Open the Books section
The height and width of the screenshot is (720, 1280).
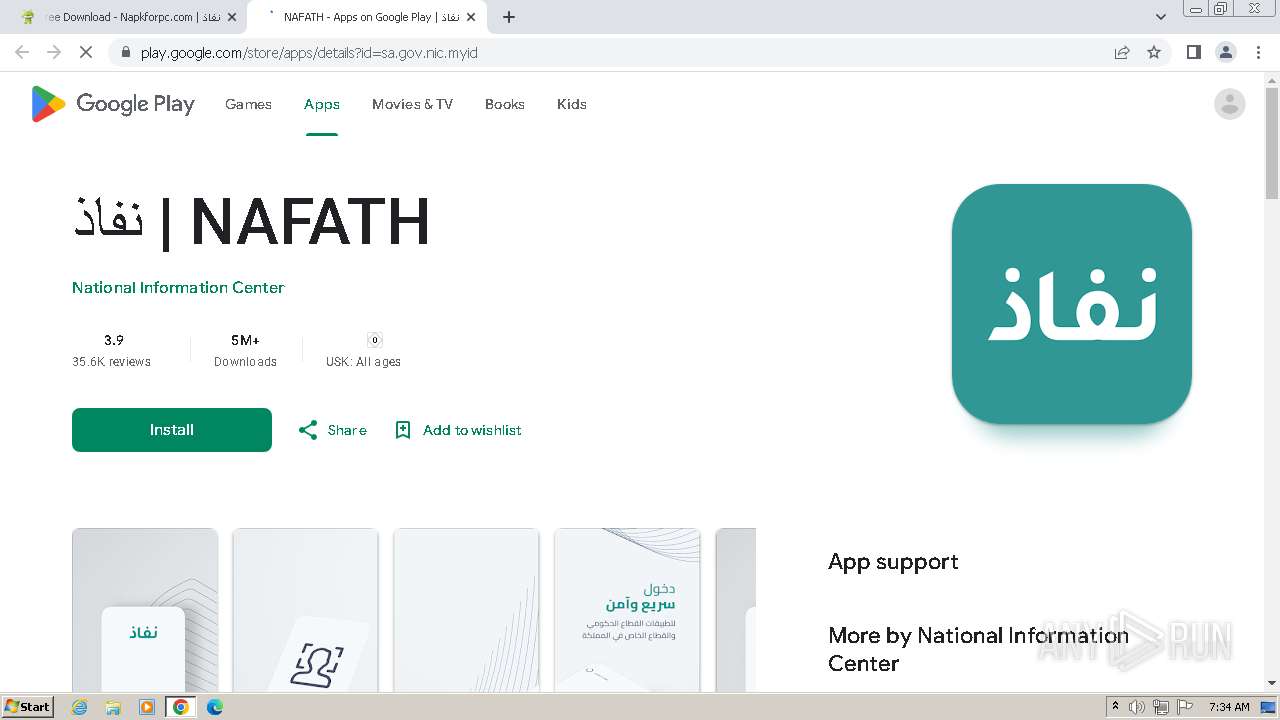tap(505, 104)
